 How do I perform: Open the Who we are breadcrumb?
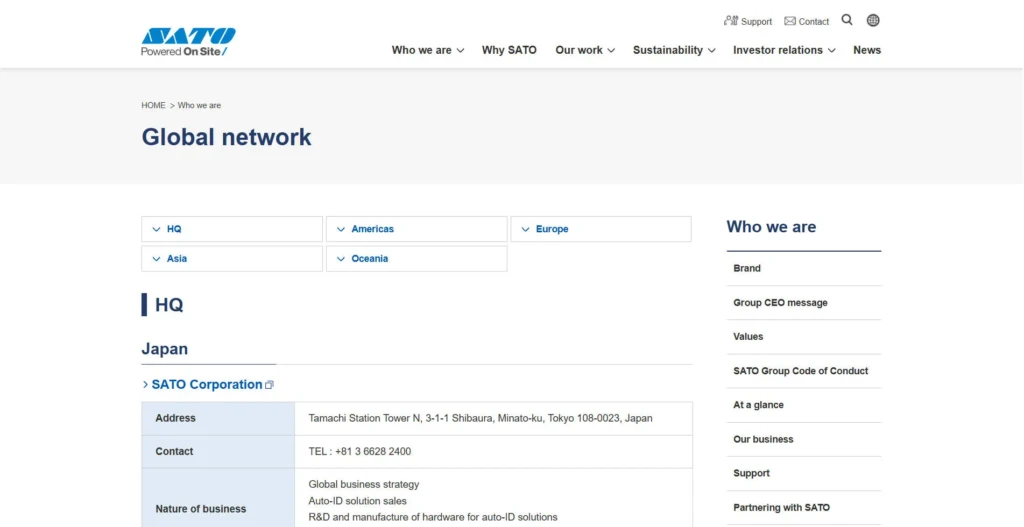pyautogui.click(x=199, y=105)
